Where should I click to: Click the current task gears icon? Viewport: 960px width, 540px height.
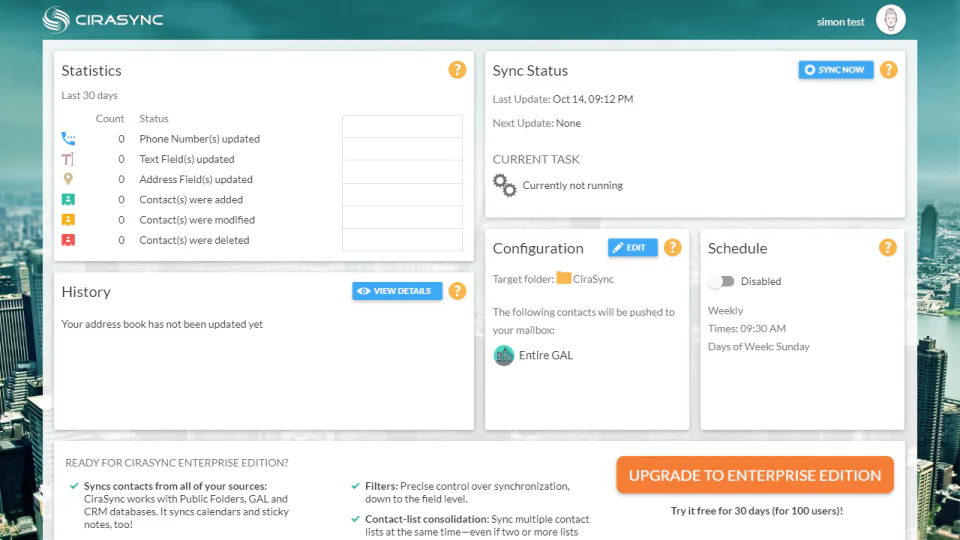[x=504, y=185]
